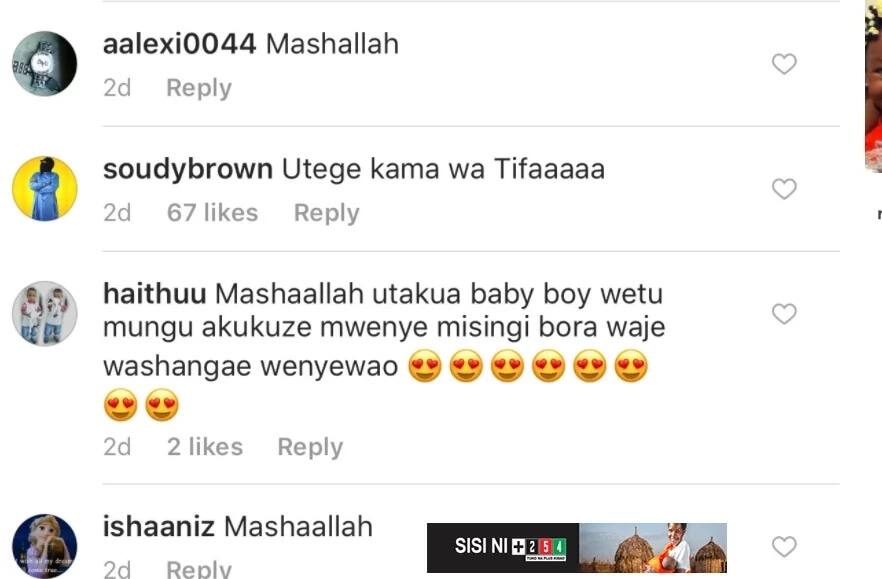Tap heart icon on haithuu's comment

784,313
